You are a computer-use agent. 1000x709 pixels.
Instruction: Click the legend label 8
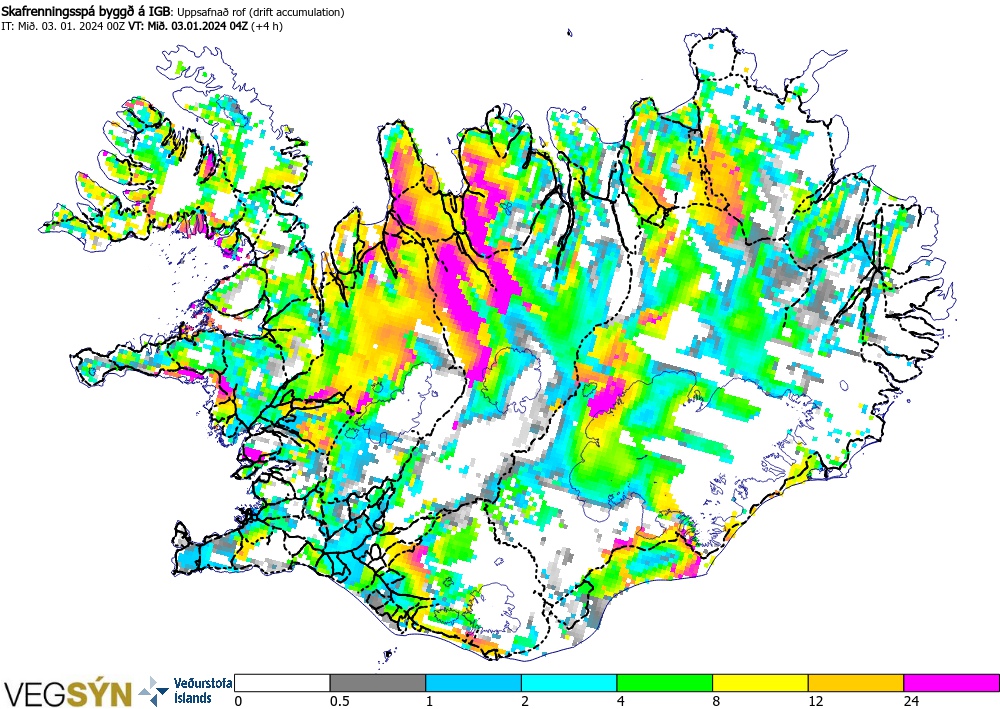pyautogui.click(x=716, y=701)
